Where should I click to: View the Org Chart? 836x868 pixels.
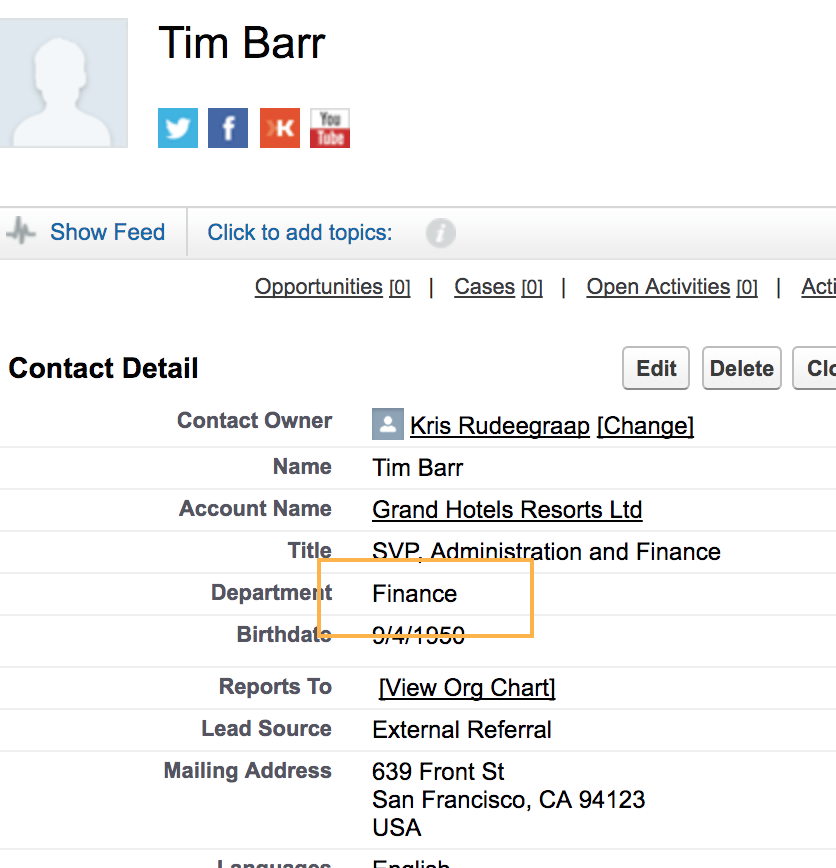click(467, 688)
